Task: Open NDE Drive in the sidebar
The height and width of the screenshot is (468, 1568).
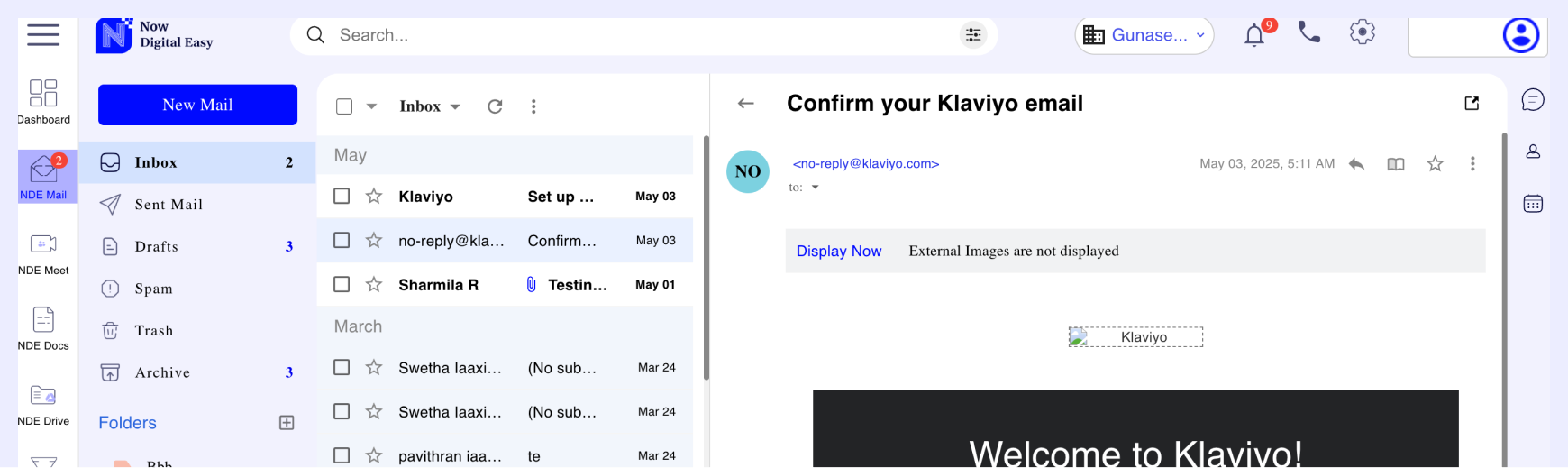Action: (43, 405)
